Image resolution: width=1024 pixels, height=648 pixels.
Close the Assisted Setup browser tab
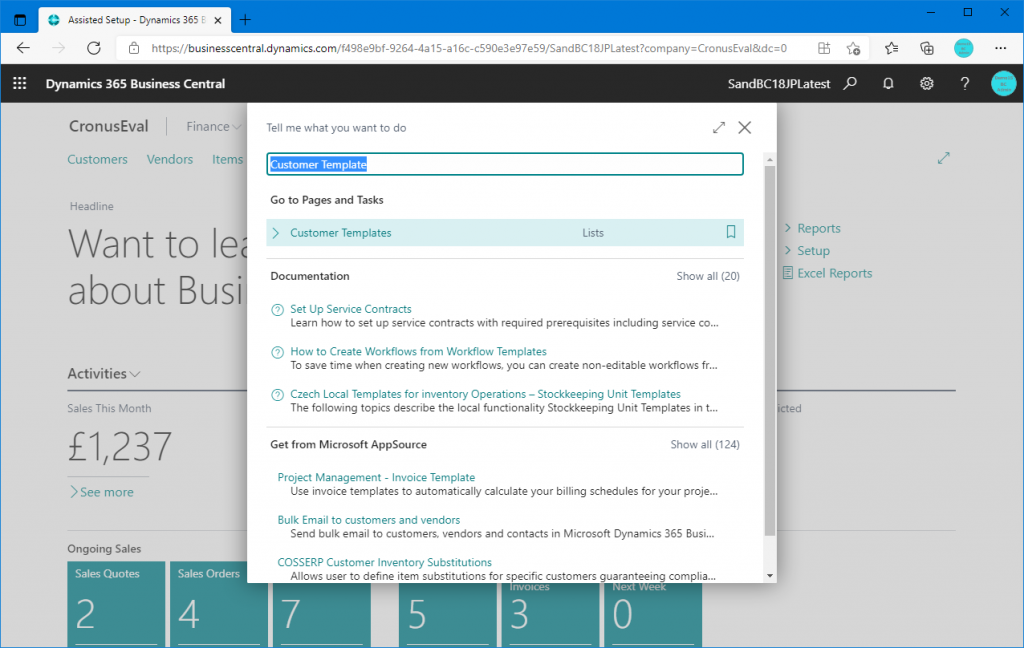tap(217, 20)
